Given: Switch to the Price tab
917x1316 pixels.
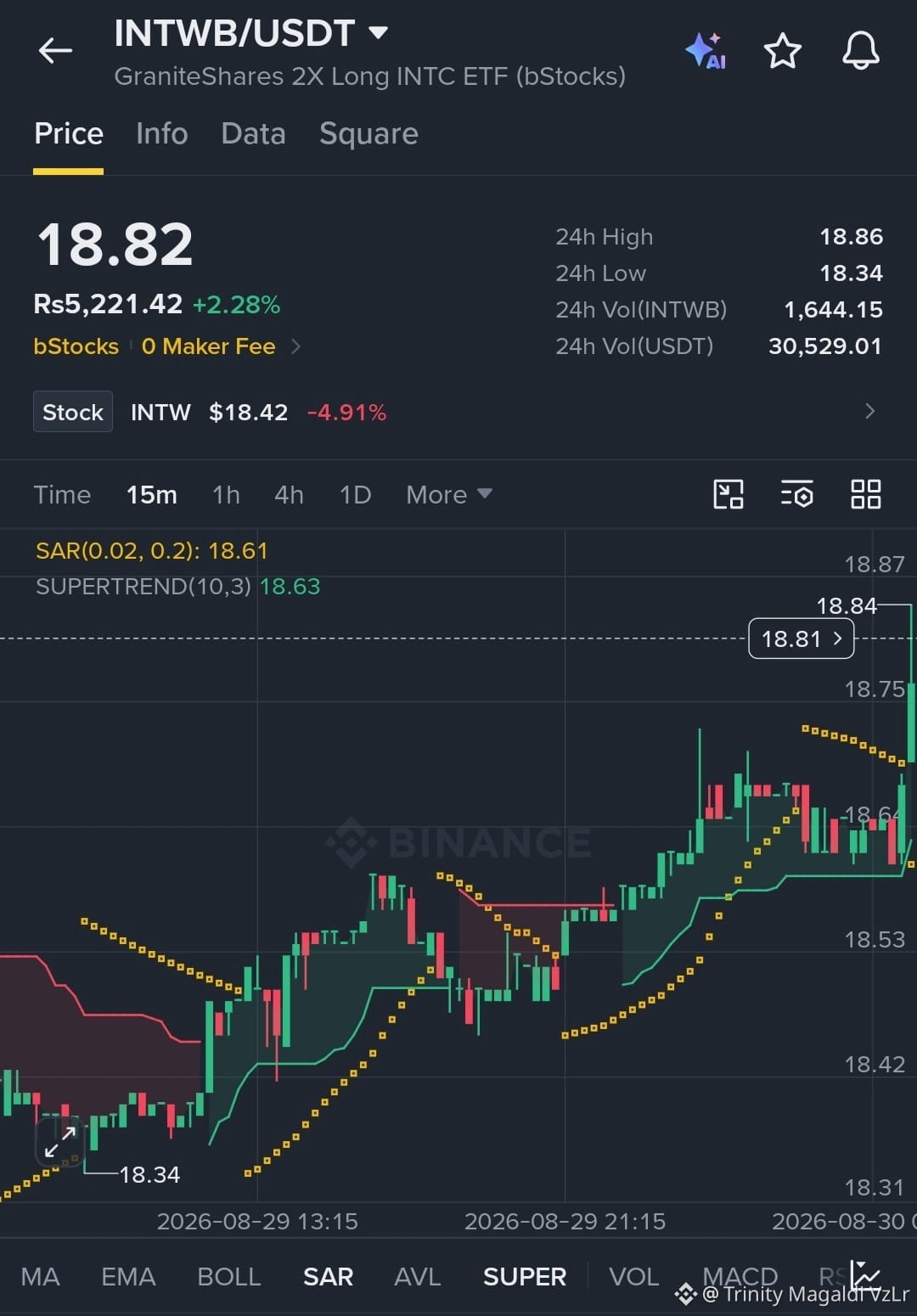Looking at the screenshot, I should pyautogui.click(x=69, y=134).
